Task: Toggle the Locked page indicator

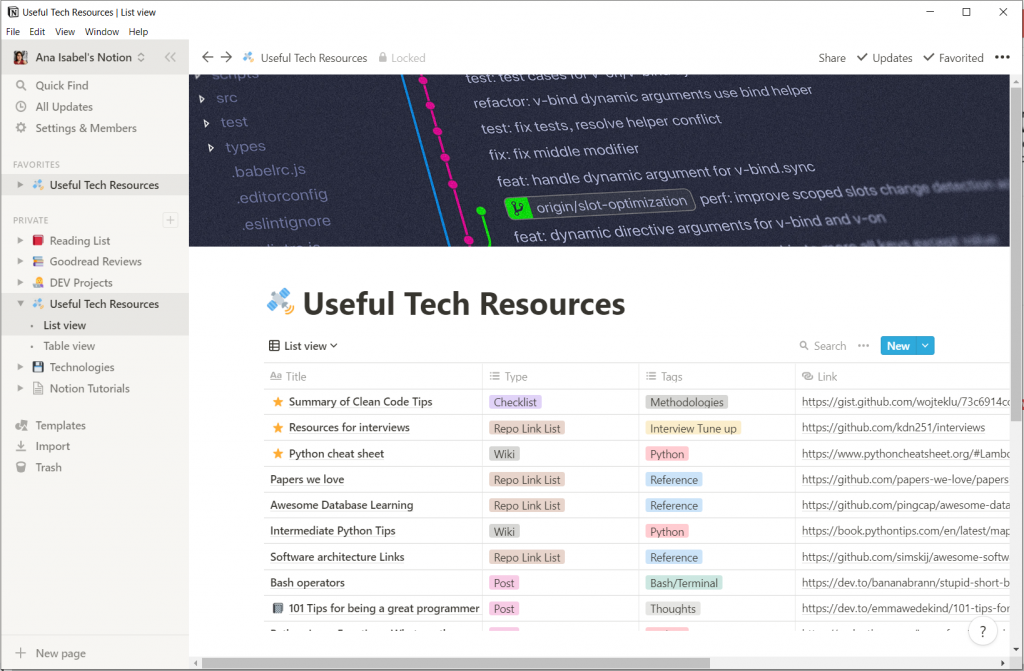Action: pos(401,58)
